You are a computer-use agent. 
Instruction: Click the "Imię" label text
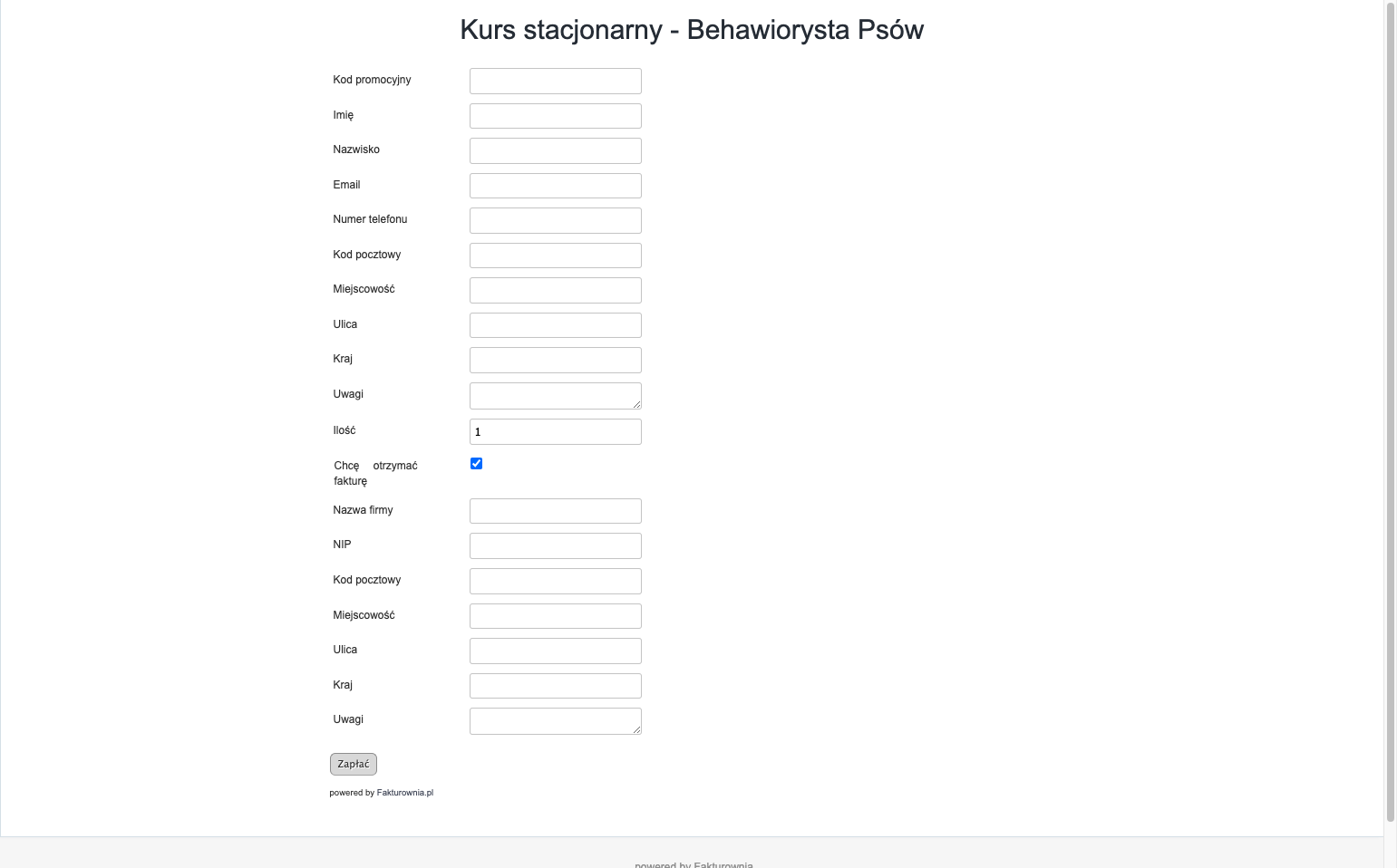(343, 115)
